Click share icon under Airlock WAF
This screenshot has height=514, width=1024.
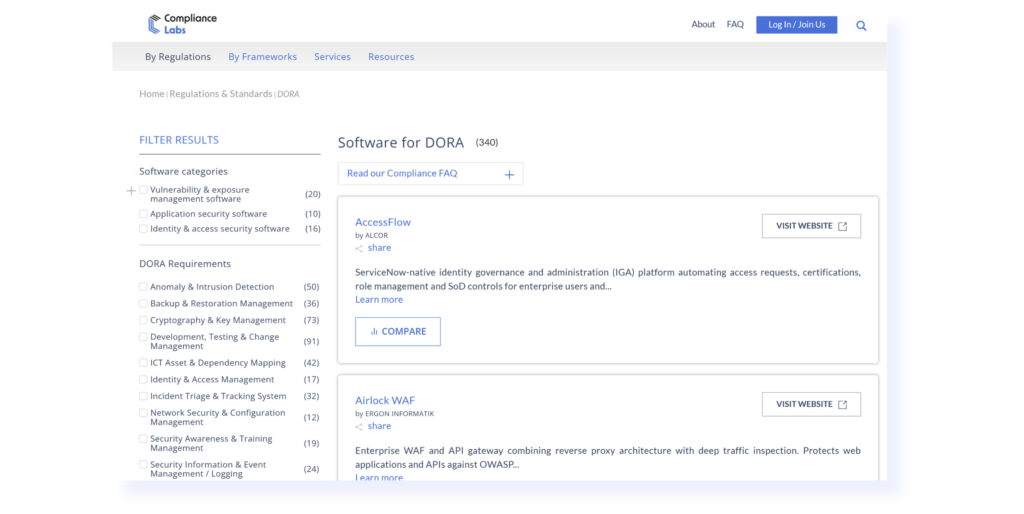[359, 427]
